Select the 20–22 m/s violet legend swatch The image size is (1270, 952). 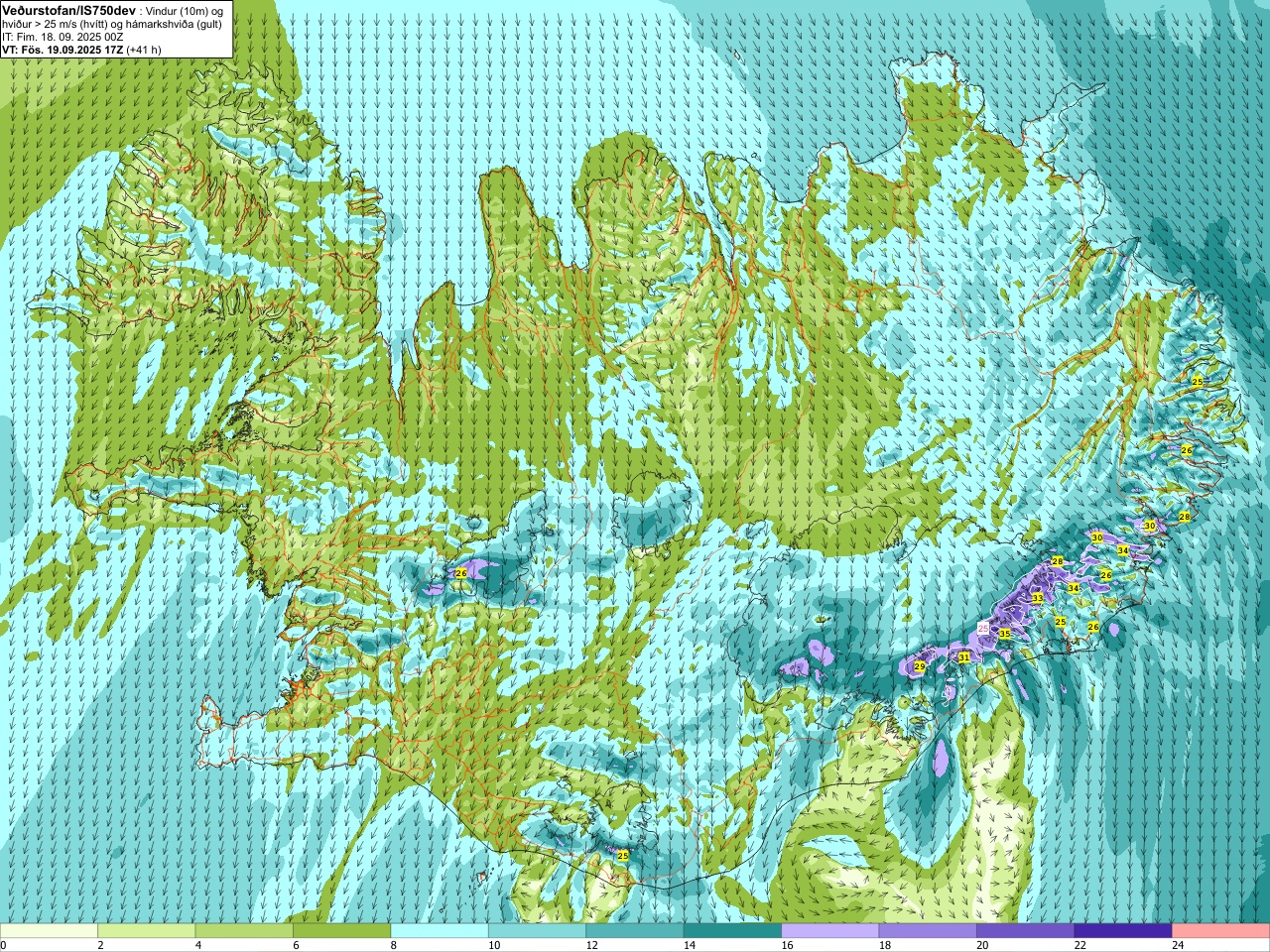coord(1026,931)
